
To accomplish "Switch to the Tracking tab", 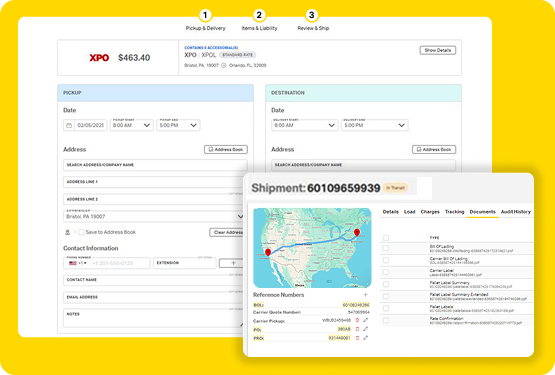I will click(x=454, y=212).
